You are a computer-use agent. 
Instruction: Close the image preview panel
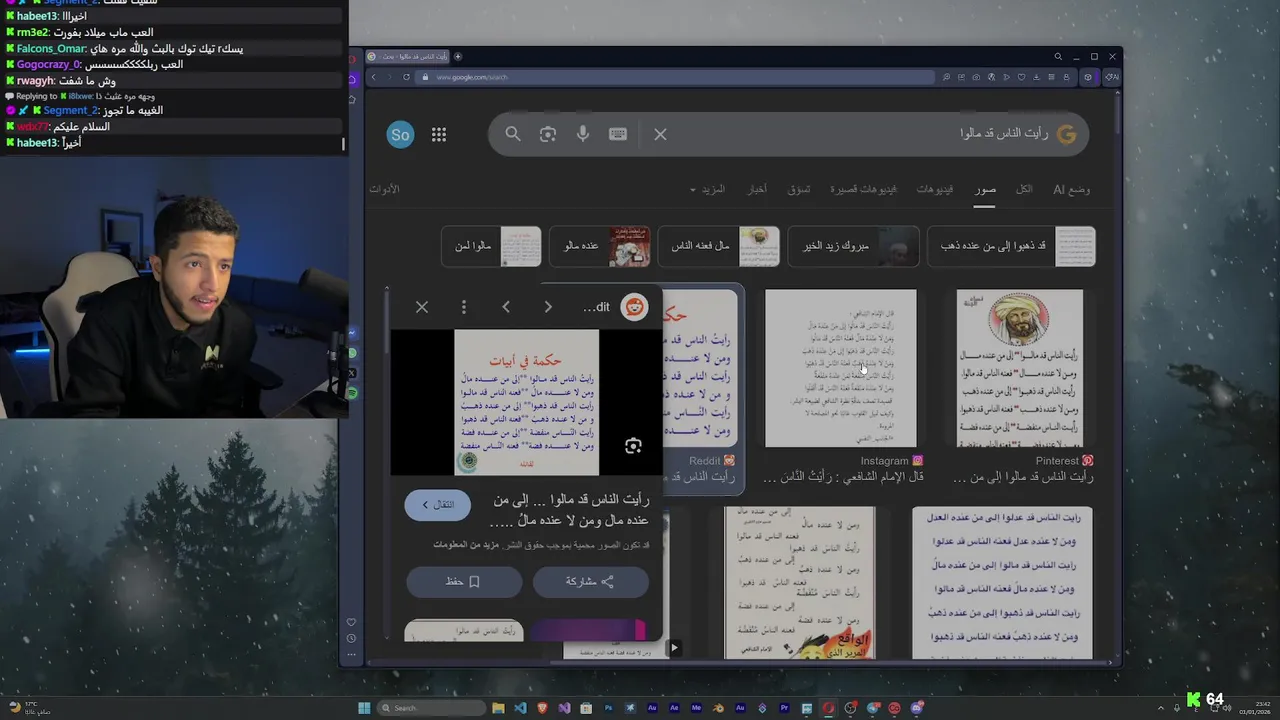[x=422, y=307]
